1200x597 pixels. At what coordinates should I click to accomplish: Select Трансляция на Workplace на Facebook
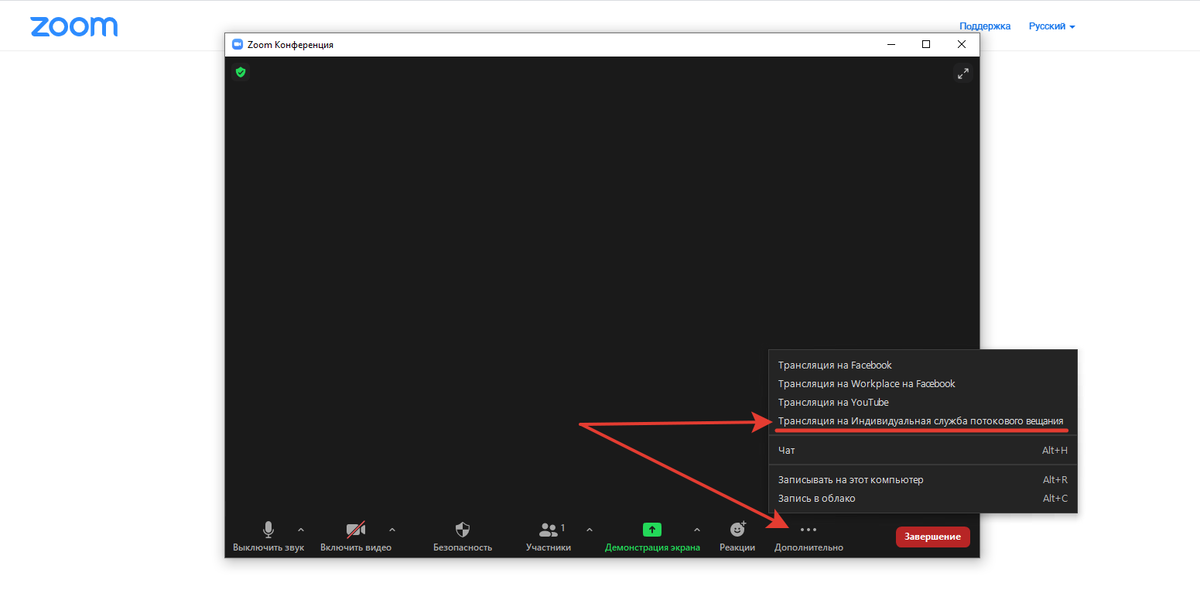tap(922, 384)
